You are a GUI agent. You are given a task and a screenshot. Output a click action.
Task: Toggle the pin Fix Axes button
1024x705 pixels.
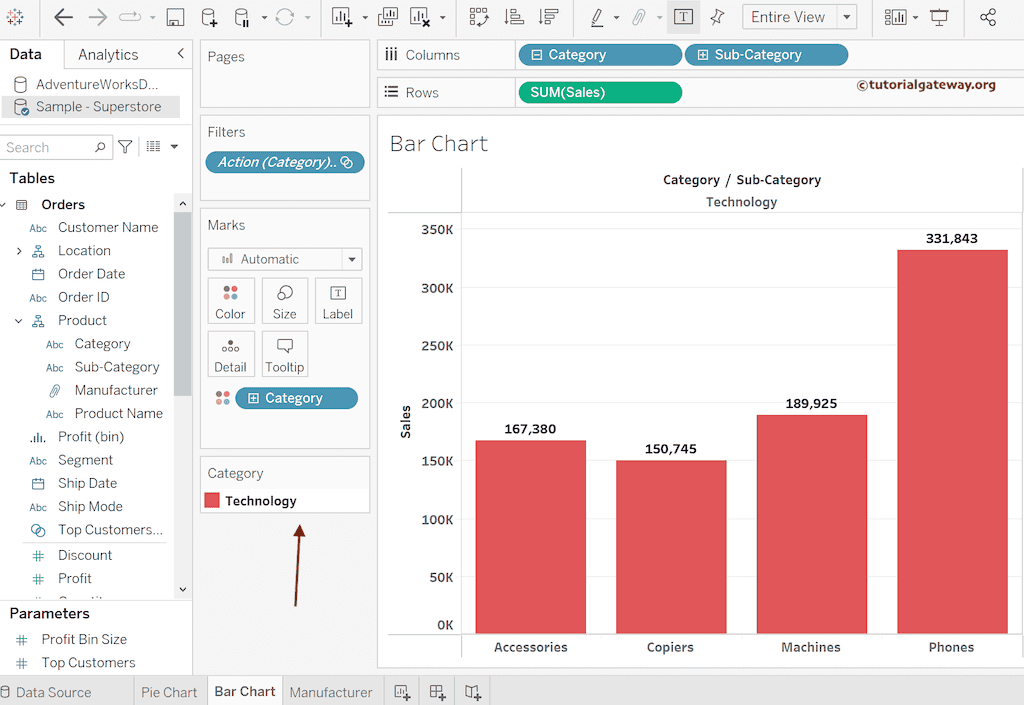click(717, 17)
